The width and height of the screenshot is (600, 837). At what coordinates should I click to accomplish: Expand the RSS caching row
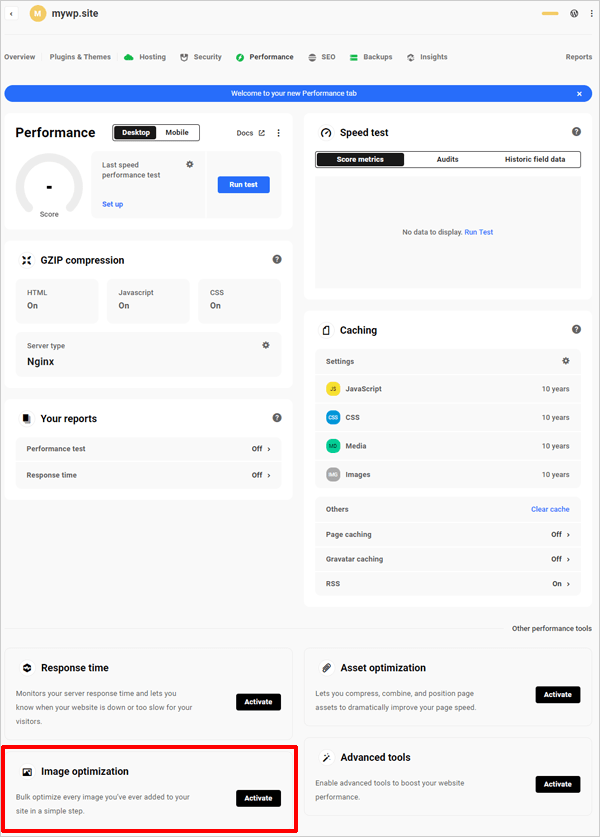564,583
